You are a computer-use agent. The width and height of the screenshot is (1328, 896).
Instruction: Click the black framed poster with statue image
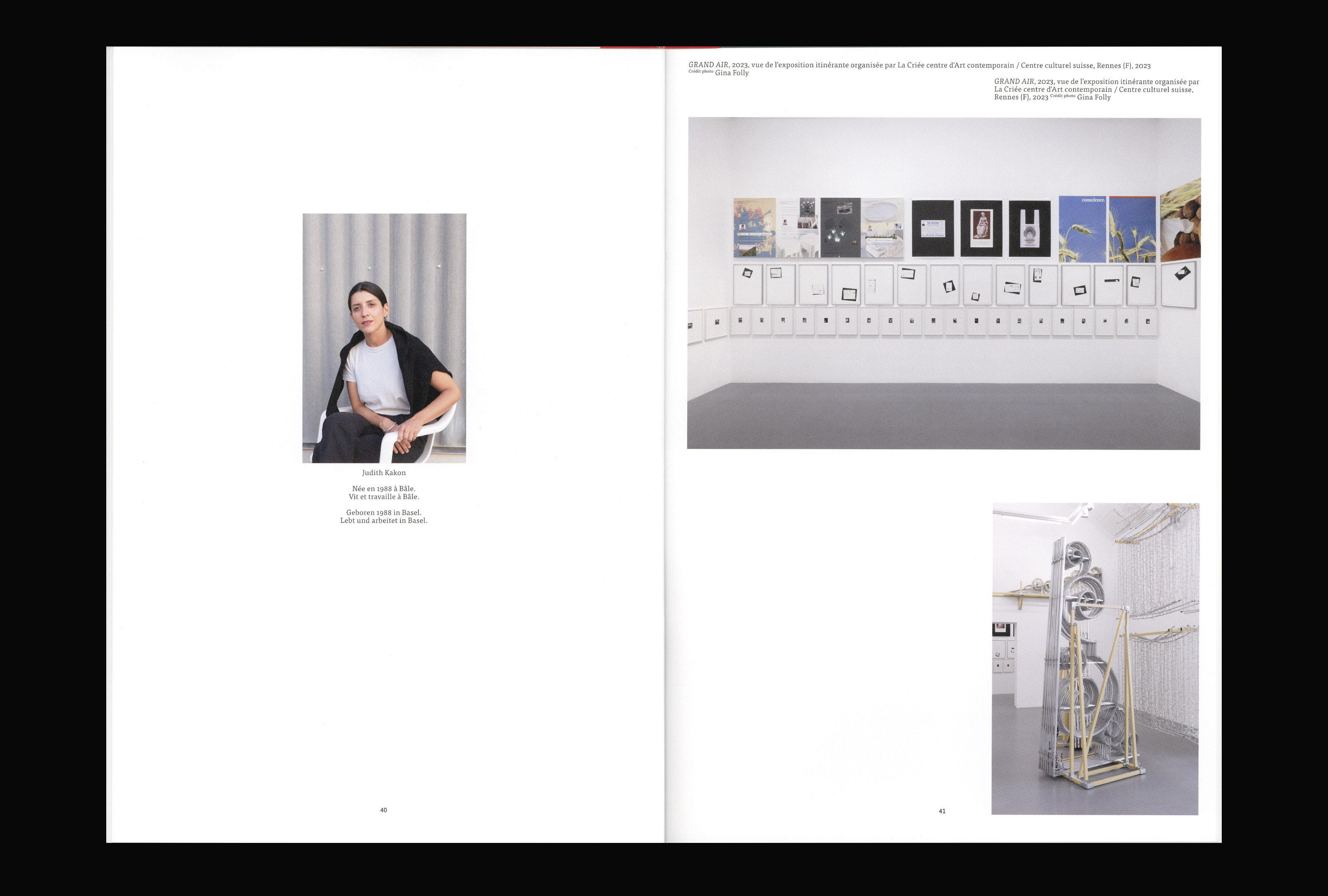[981, 229]
